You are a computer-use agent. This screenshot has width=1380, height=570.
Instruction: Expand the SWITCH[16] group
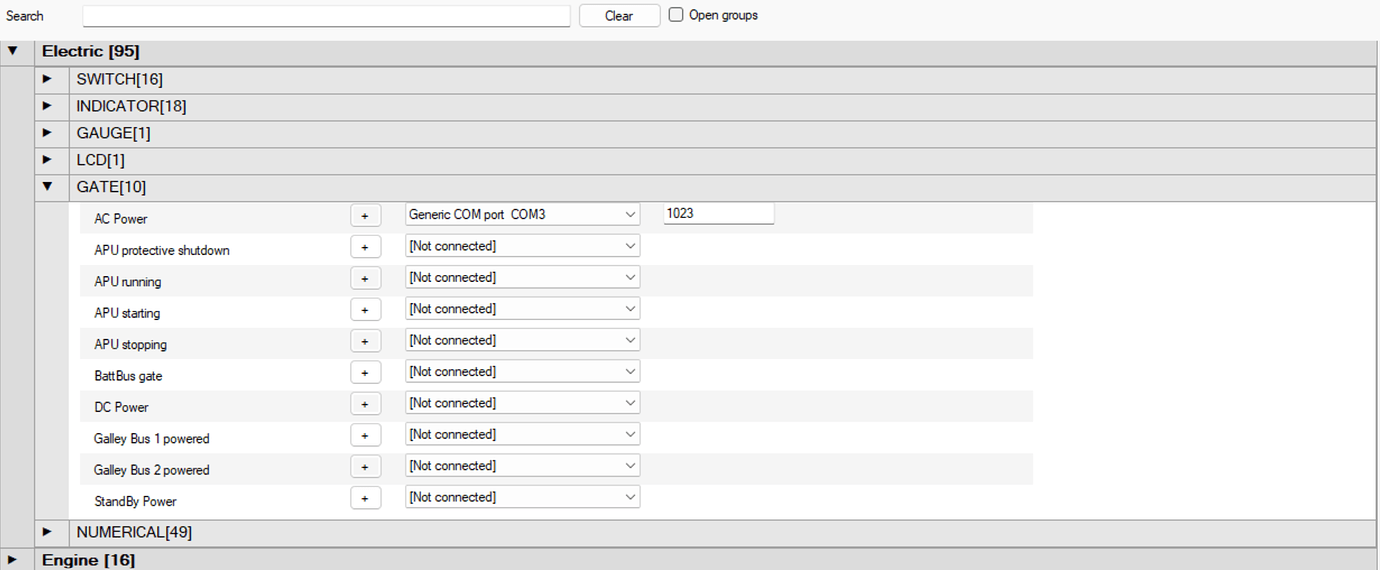click(47, 78)
